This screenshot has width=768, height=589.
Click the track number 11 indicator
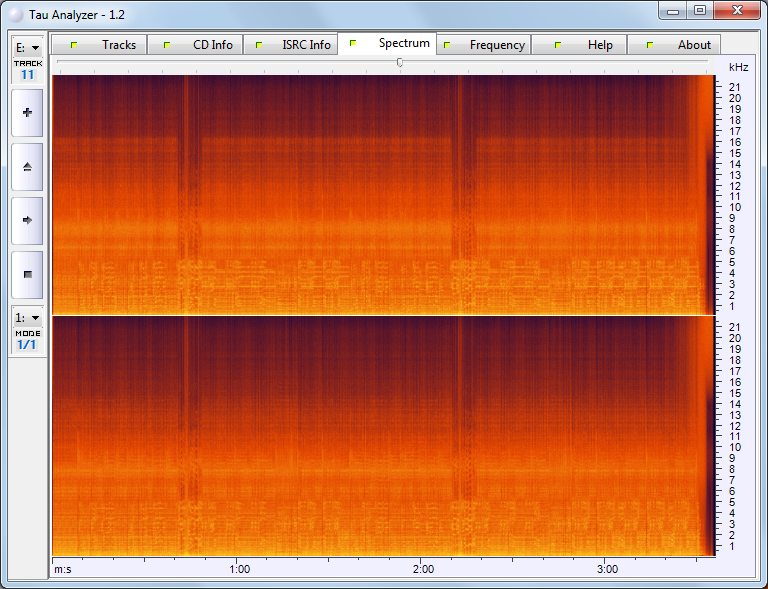click(x=27, y=75)
